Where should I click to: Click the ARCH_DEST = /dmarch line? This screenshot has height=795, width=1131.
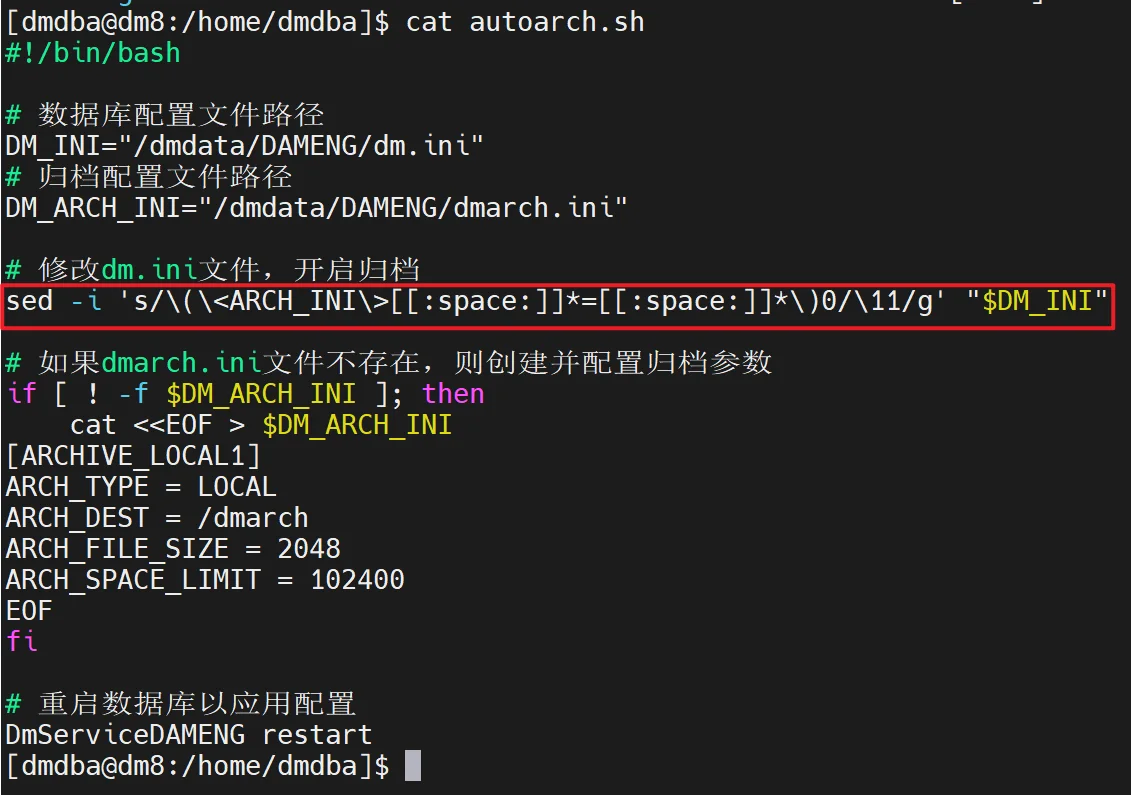(157, 517)
